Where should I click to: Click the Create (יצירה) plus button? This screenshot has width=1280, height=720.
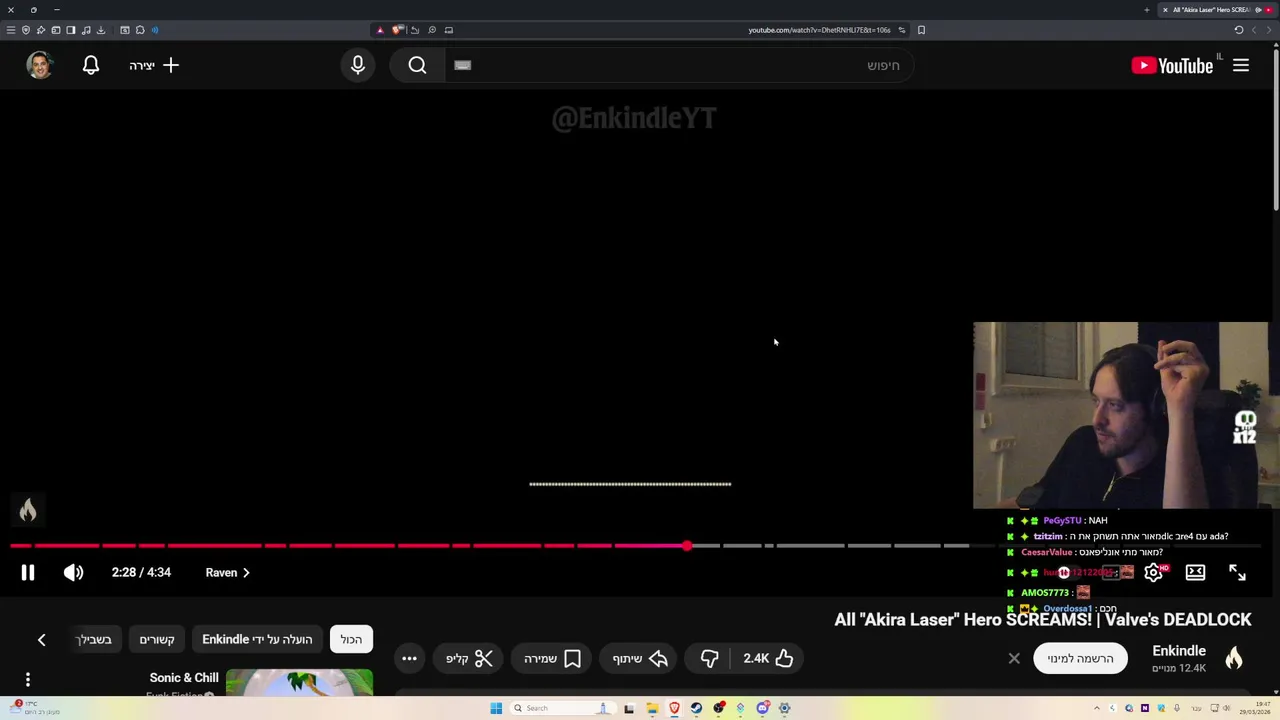pyautogui.click(x=154, y=65)
